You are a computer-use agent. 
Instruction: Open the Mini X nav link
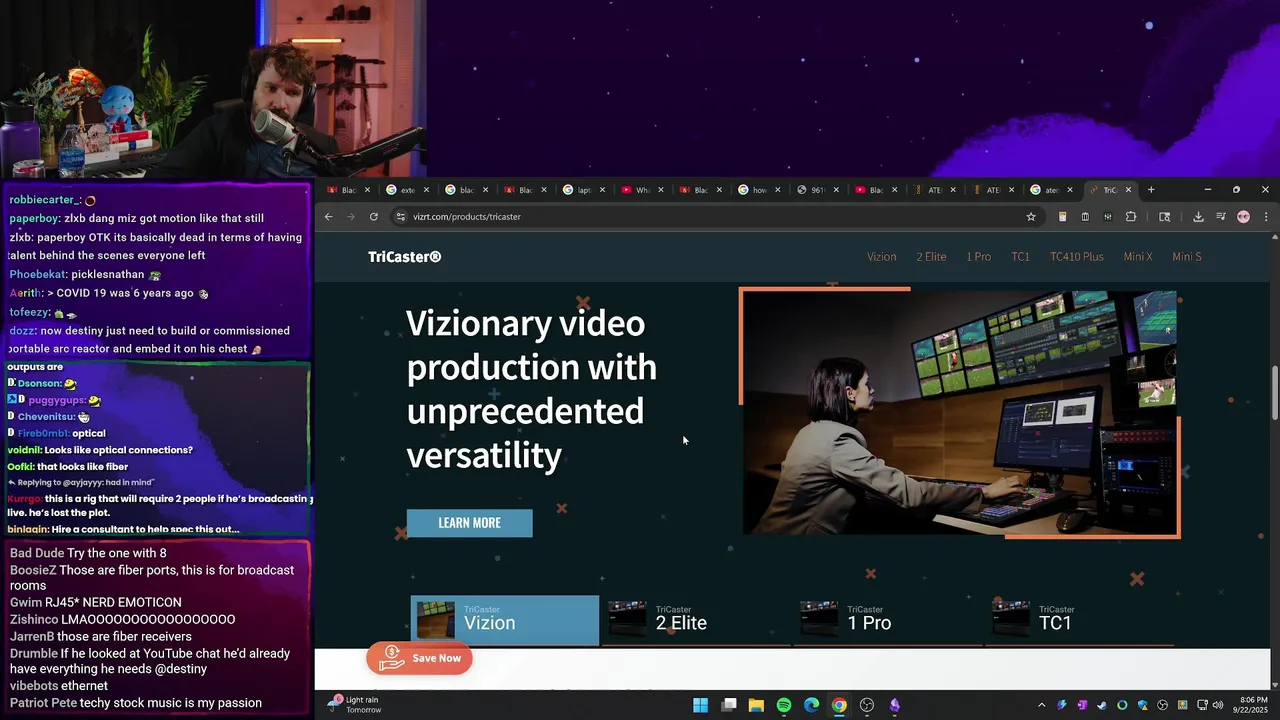click(1137, 257)
